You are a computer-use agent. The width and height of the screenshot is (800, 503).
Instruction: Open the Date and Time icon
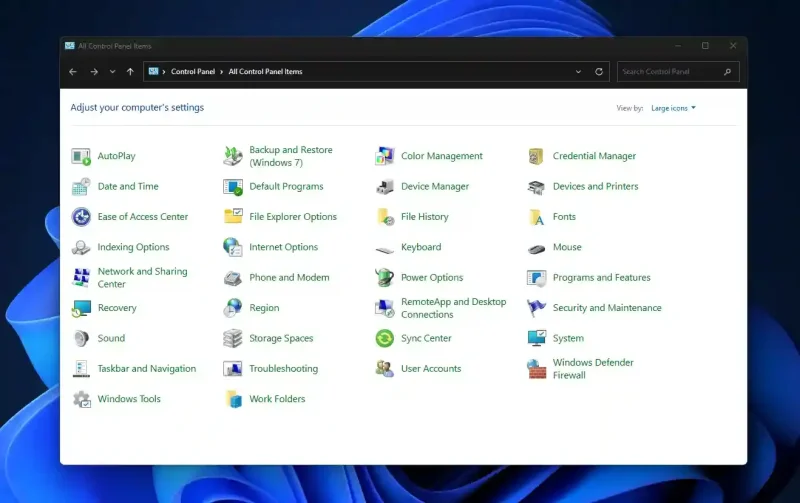coord(81,187)
